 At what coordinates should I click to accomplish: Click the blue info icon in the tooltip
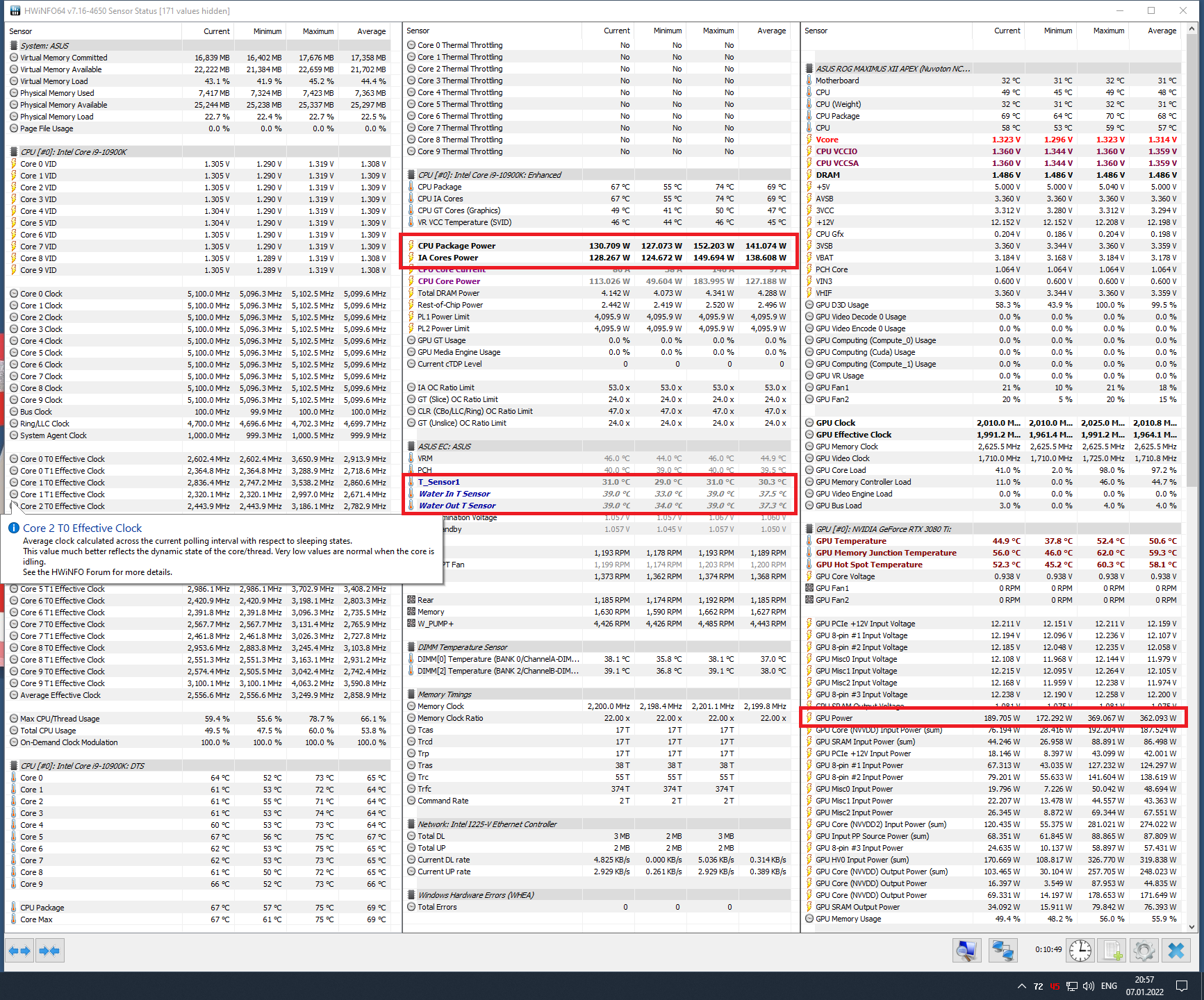[x=13, y=528]
